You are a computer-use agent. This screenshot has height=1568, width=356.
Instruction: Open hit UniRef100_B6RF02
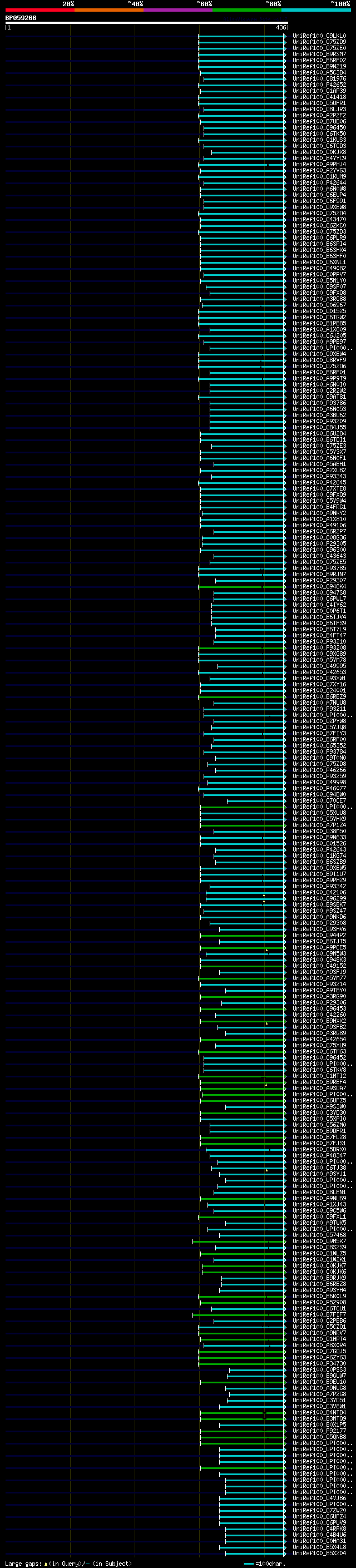319,60
